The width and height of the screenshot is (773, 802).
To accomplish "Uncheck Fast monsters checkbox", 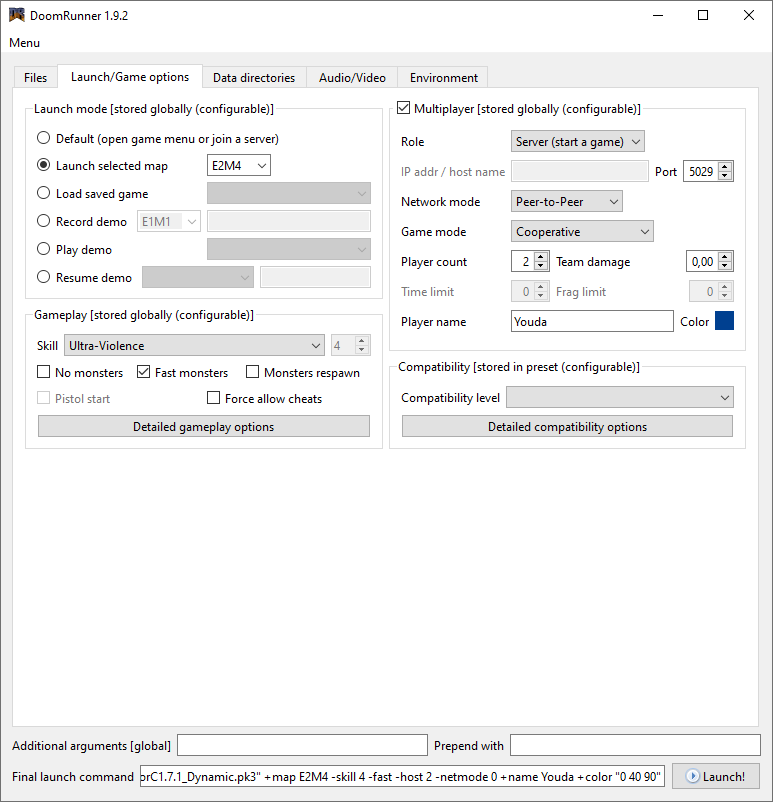I will [x=143, y=372].
